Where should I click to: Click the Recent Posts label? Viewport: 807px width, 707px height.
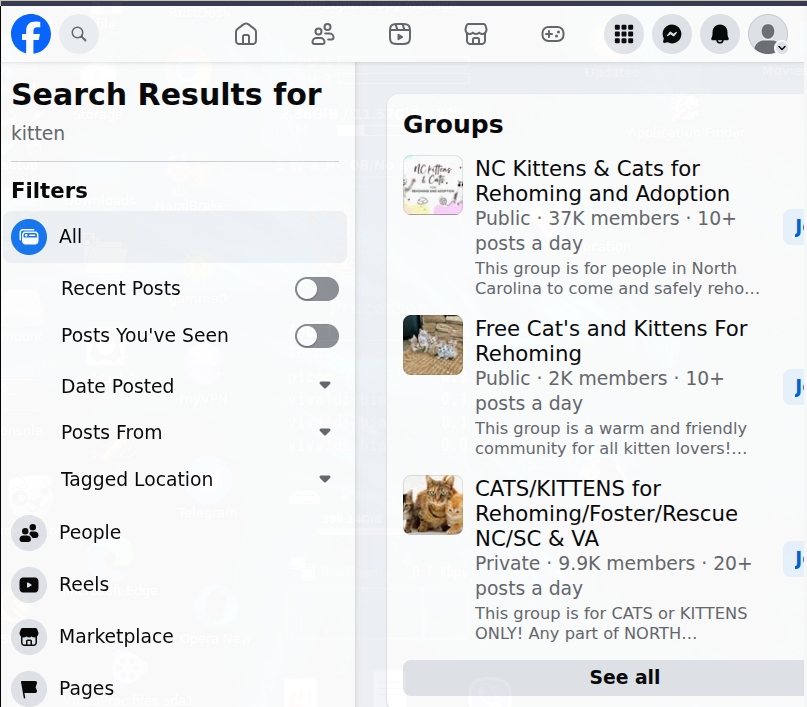click(120, 288)
